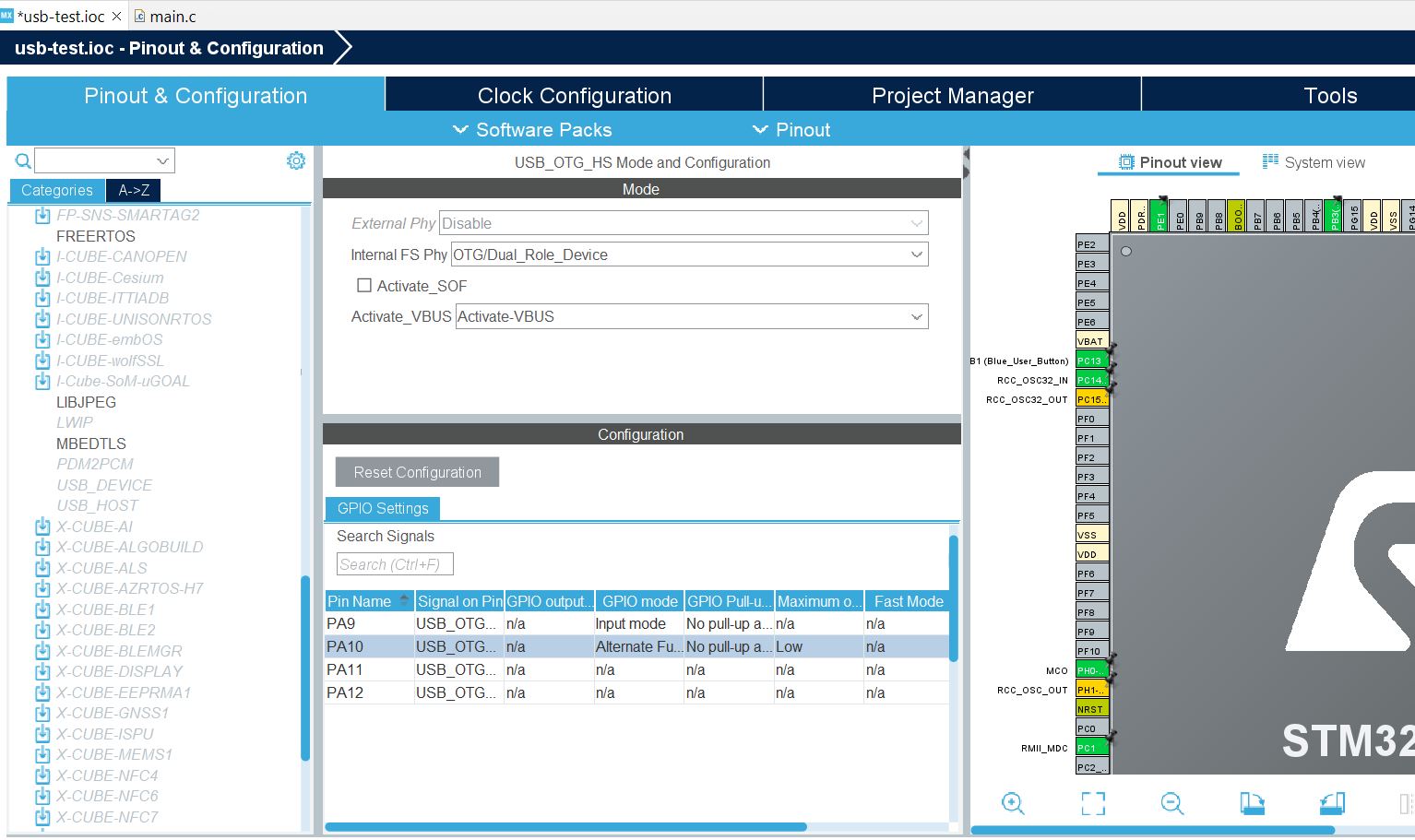Click the zoom in magnifier icon
The height and width of the screenshot is (840, 1415).
(x=1013, y=803)
